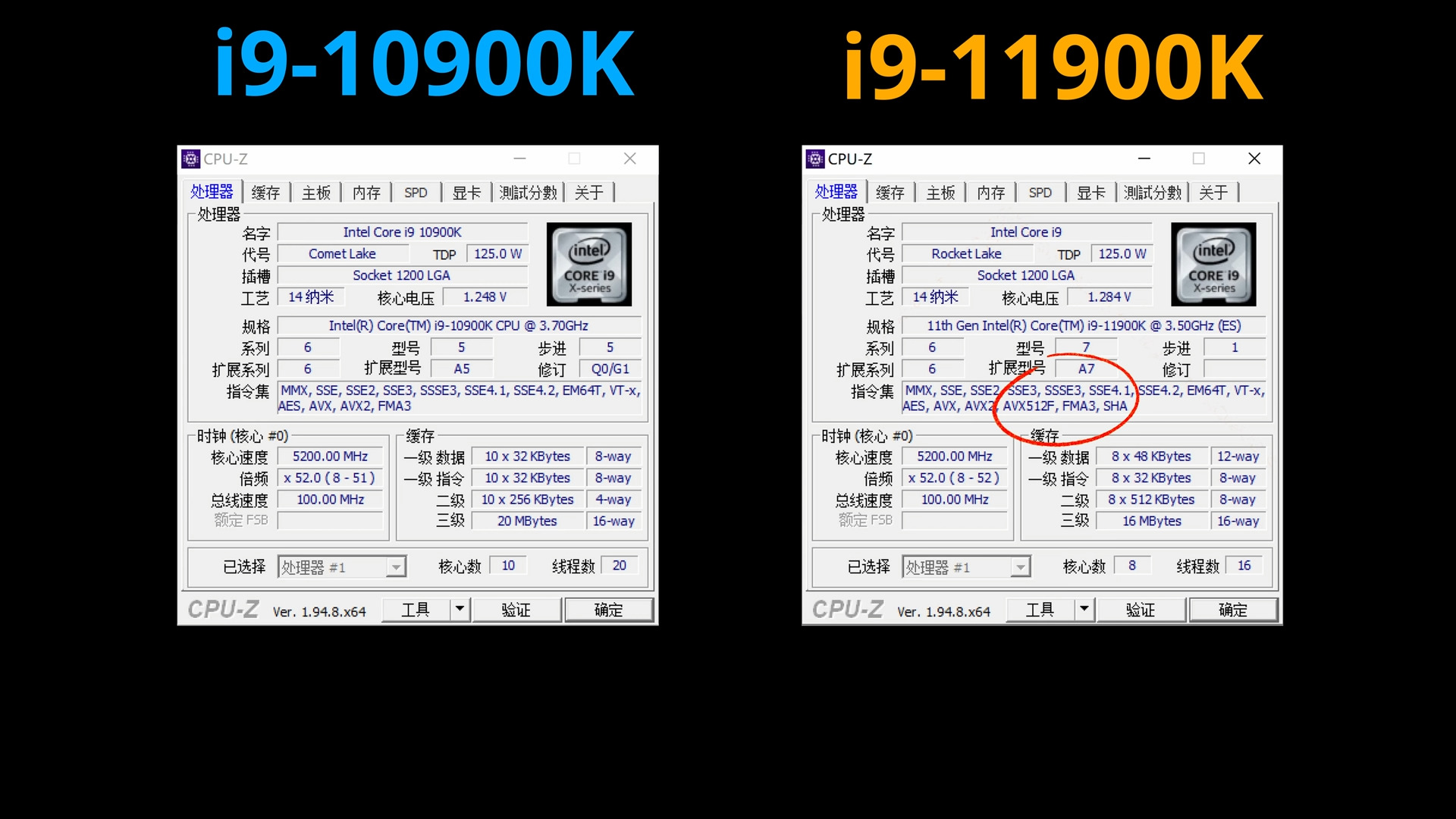Viewport: 1456px width, 819px height.
Task: Click the 12-way associativity value
Action: click(1238, 457)
